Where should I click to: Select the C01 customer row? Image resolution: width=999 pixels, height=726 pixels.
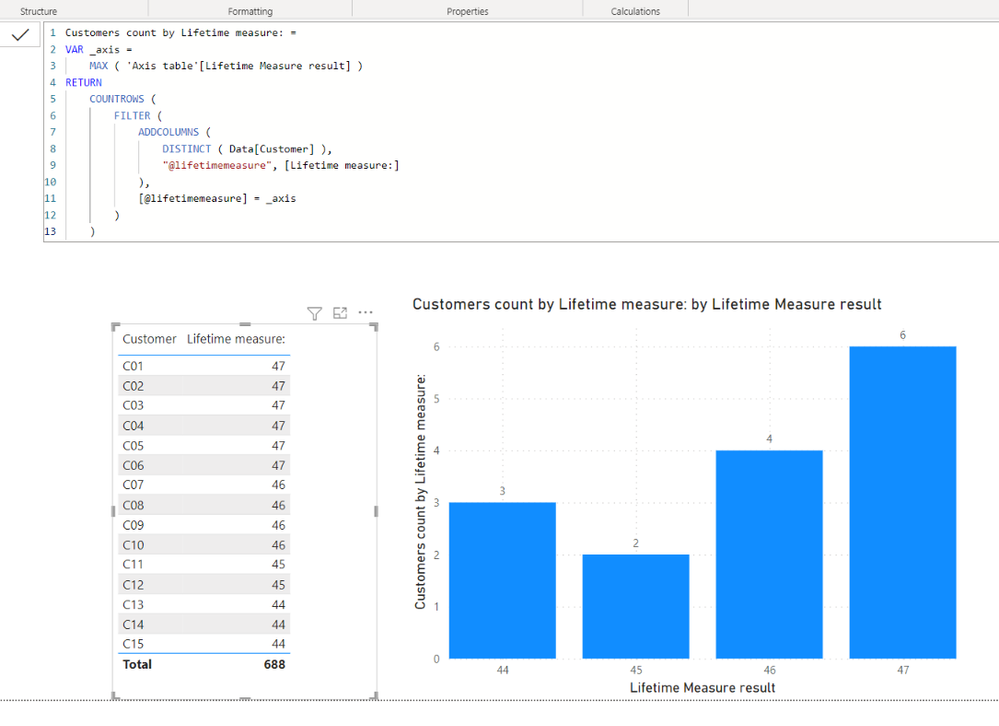pyautogui.click(x=204, y=366)
